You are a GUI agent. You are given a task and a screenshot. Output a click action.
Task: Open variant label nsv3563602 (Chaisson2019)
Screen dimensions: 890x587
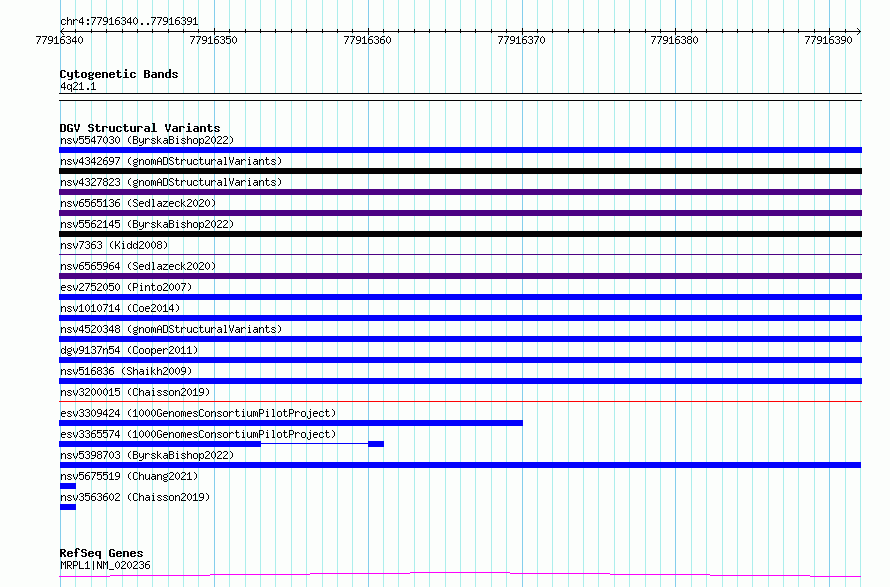click(135, 497)
